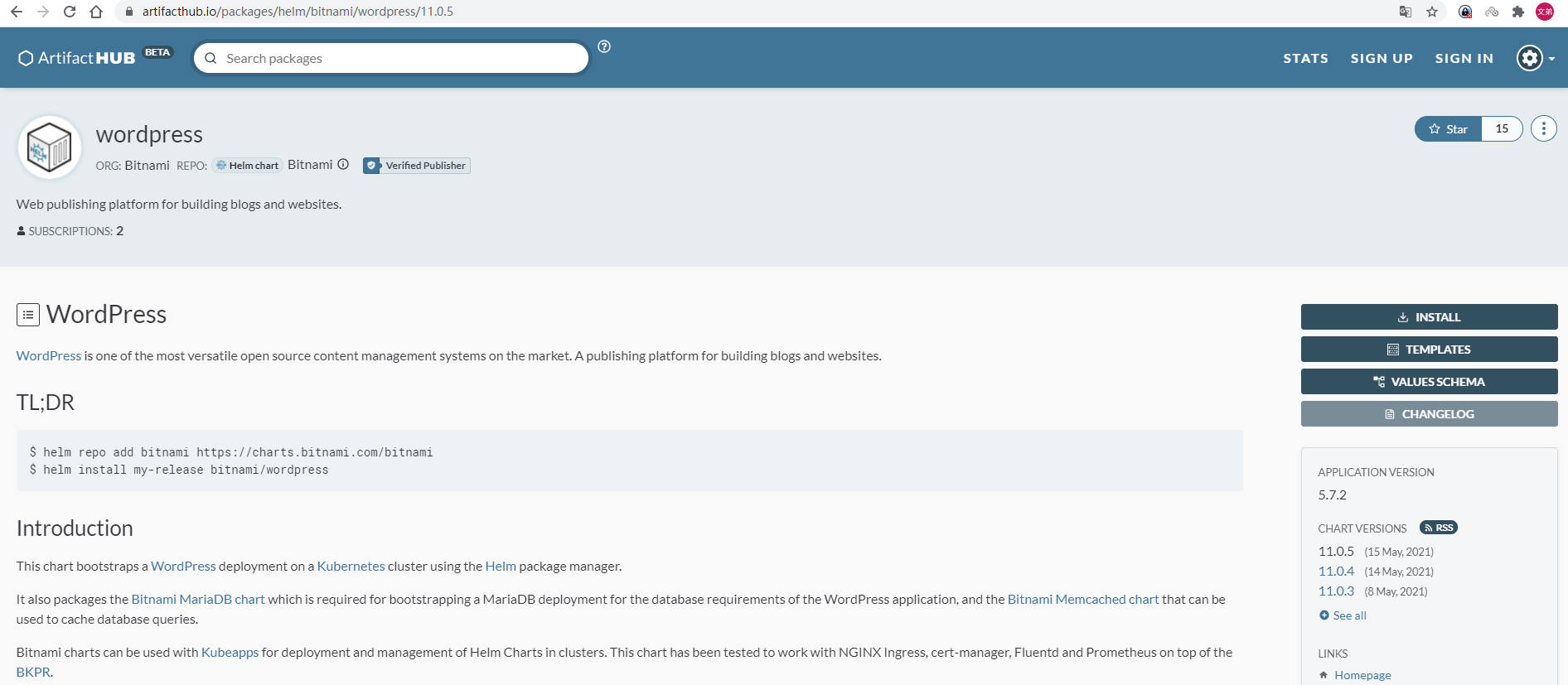Open the Kubernetes link
The width and height of the screenshot is (1568, 685).
[351, 566]
